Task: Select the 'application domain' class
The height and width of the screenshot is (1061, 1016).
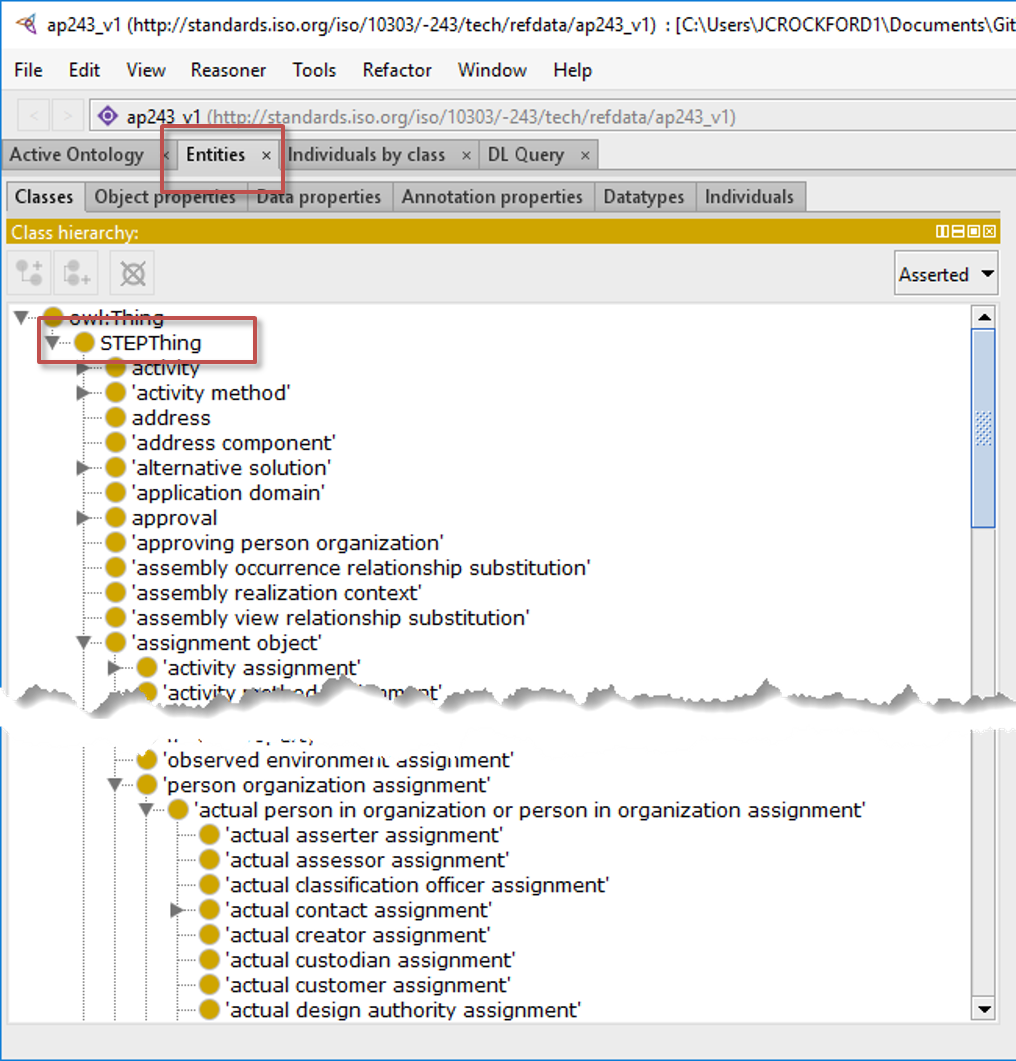Action: tap(228, 493)
